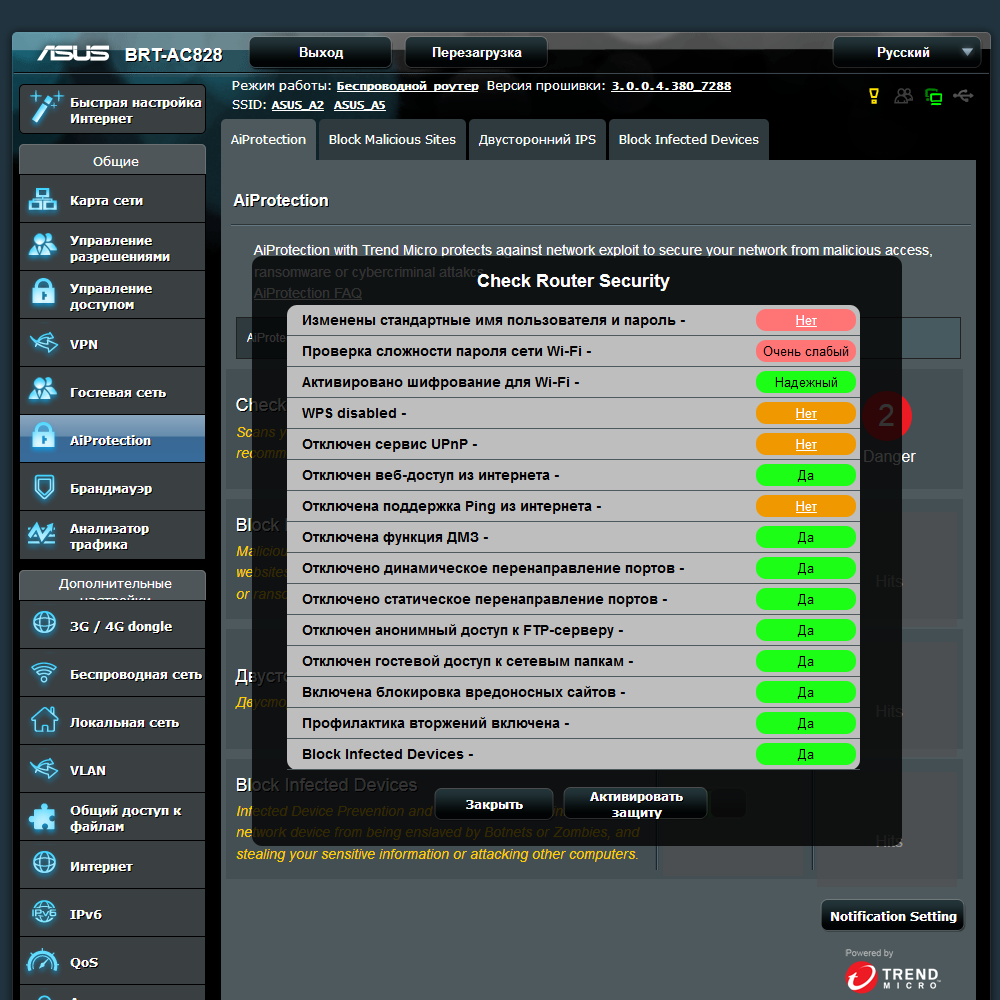Click Надежный Wi-Fi encryption status

click(x=805, y=383)
